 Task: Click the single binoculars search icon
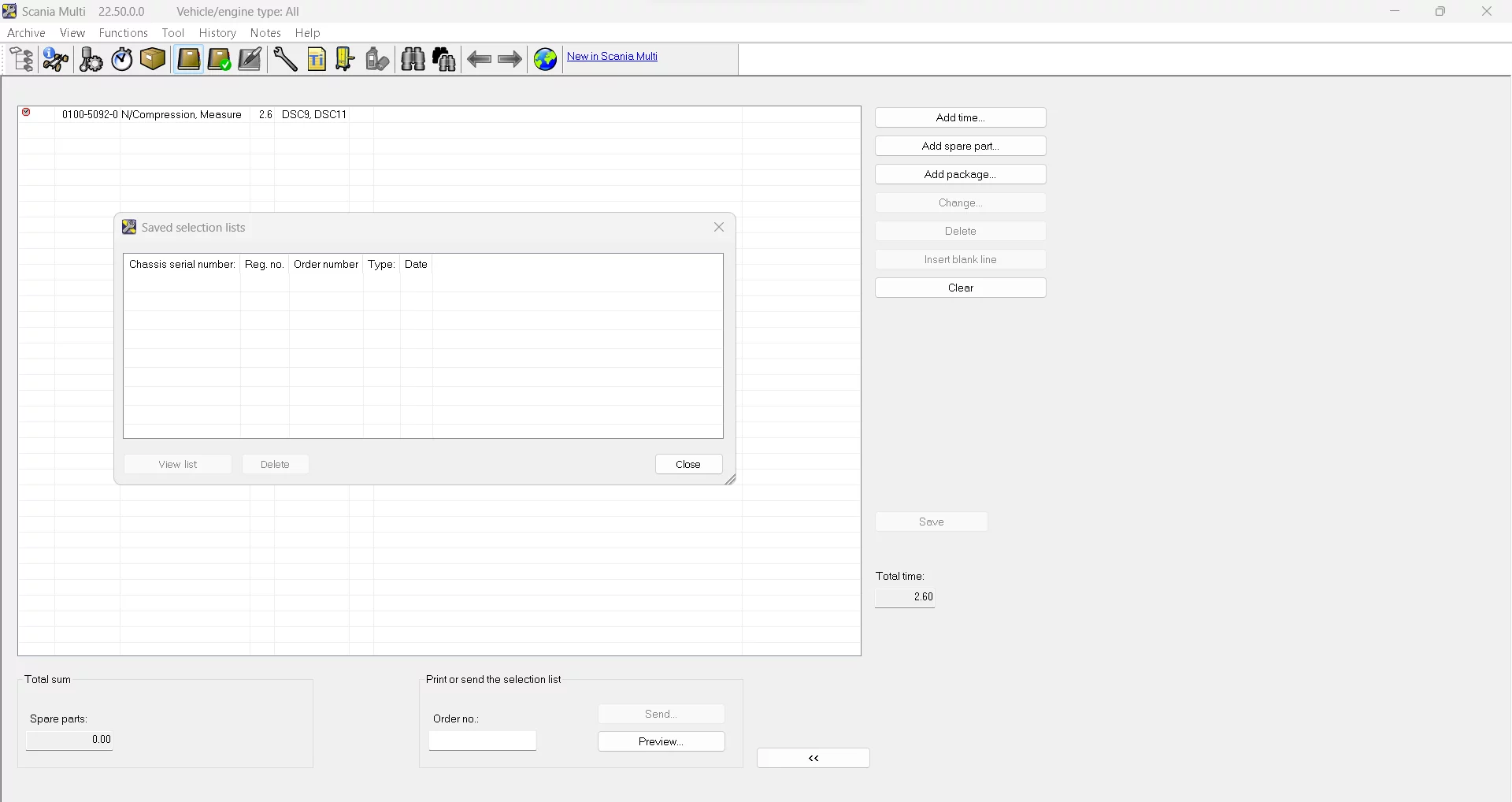point(413,60)
